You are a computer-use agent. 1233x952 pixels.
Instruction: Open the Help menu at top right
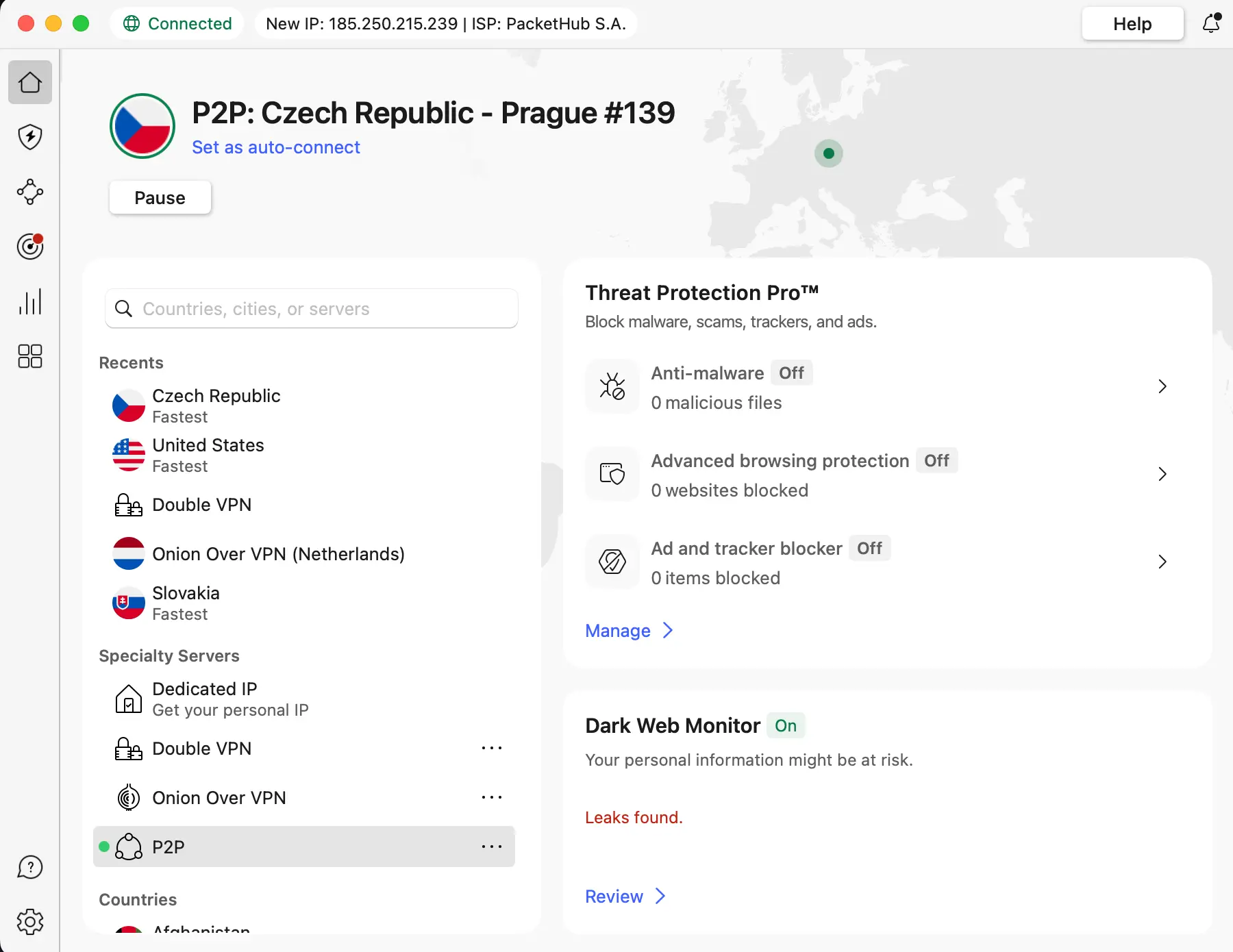tap(1132, 23)
